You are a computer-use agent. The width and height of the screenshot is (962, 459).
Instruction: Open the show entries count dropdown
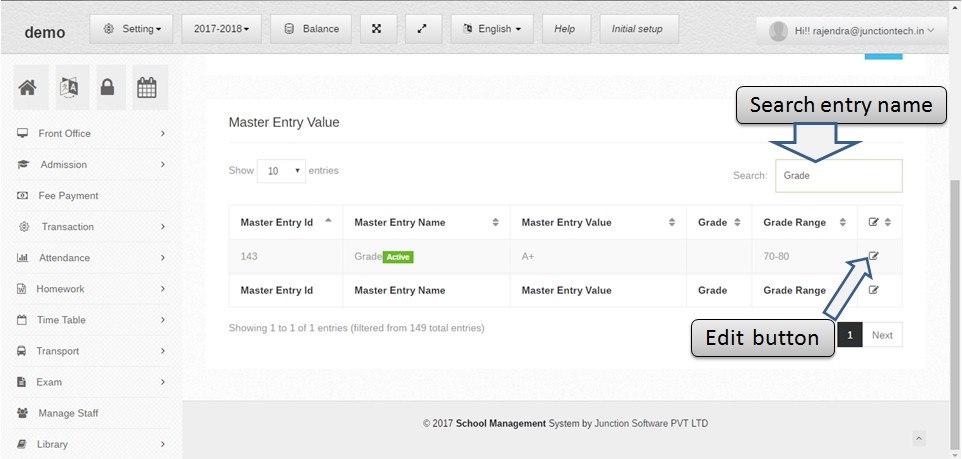pos(281,171)
